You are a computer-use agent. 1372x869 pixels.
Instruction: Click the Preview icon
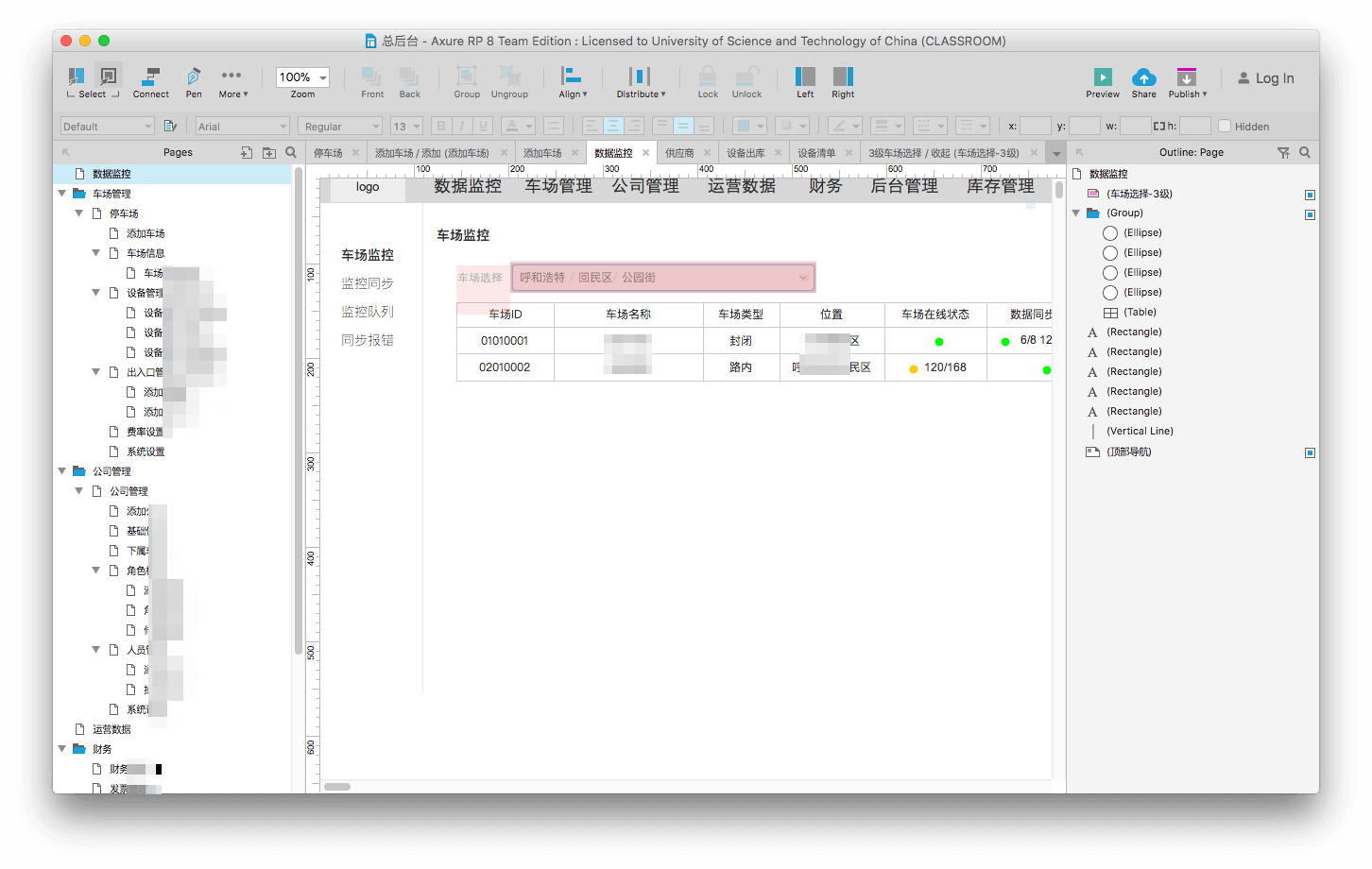pyautogui.click(x=1102, y=81)
